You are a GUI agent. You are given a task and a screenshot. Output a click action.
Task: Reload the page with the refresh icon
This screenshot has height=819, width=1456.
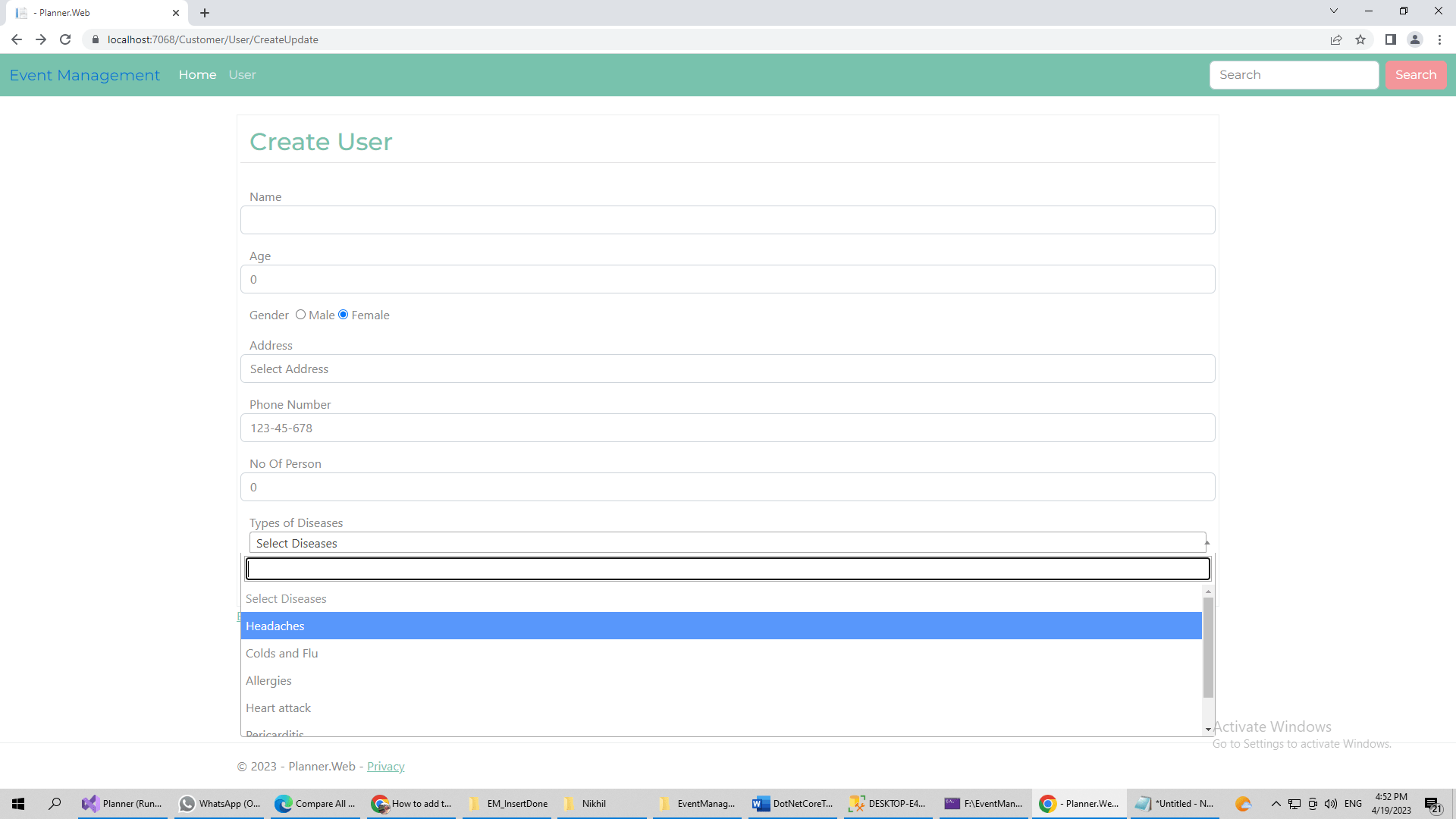point(65,39)
